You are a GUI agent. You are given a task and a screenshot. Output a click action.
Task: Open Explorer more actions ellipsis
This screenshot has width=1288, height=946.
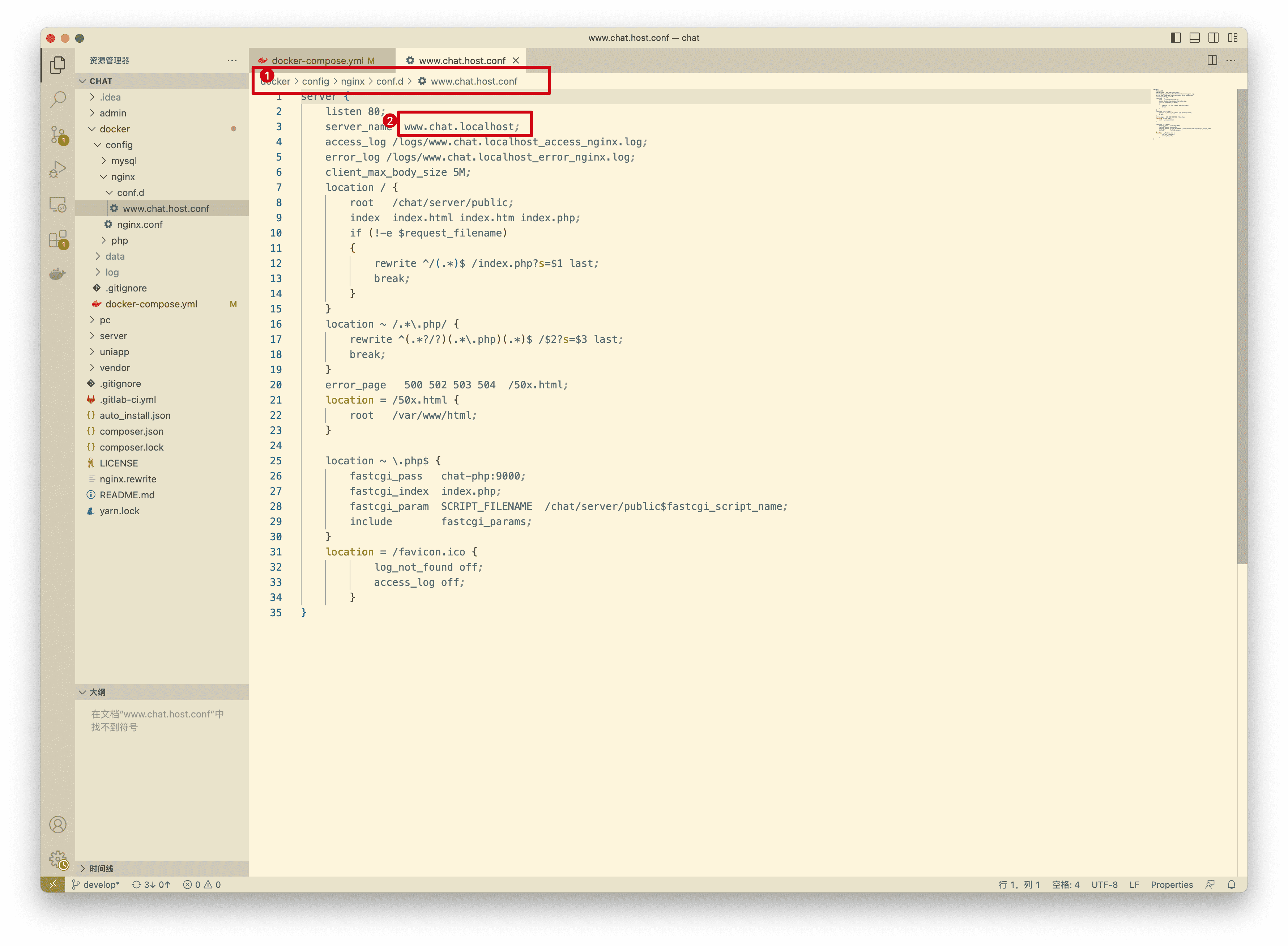[x=232, y=60]
